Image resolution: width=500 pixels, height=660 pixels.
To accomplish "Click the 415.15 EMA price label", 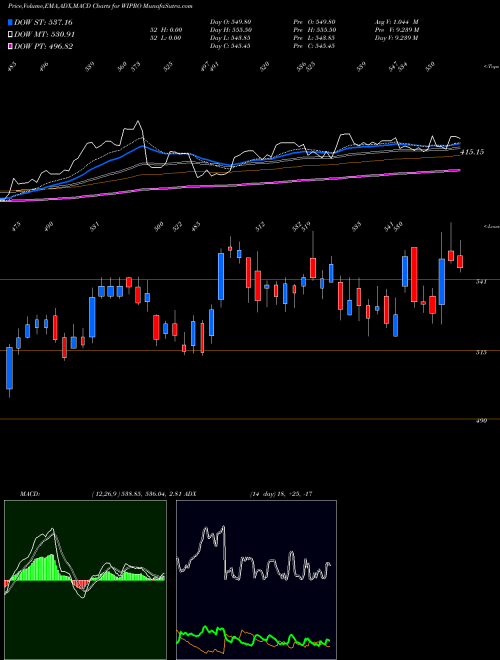I will tap(472, 152).
